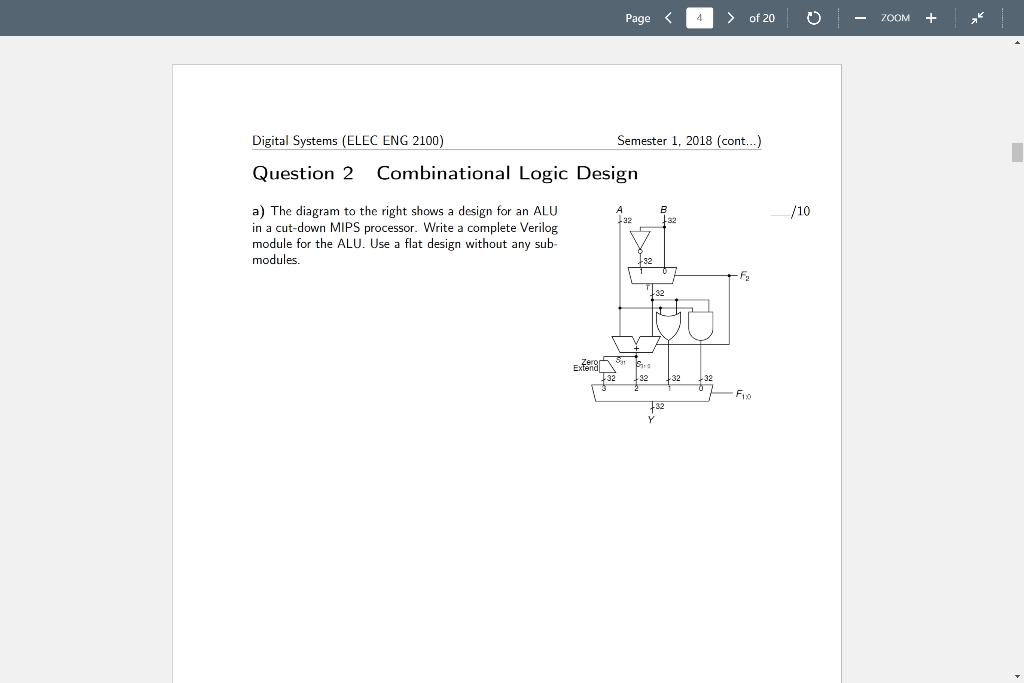Click the Y output label under the diagram
Viewport: 1024px width, 683px height.
[x=650, y=419]
